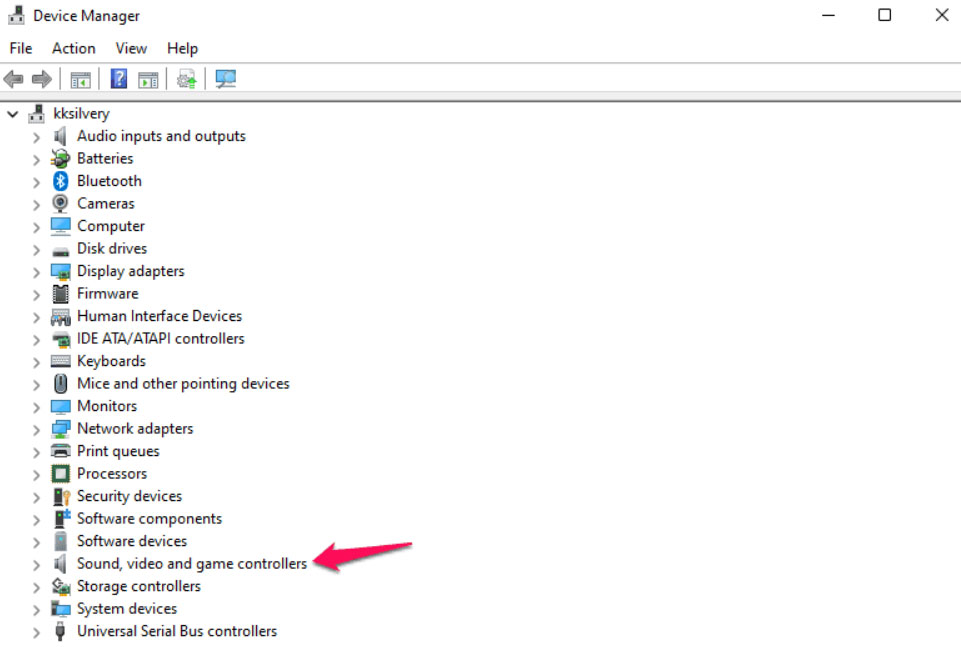
Task: Expand the Bluetooth category
Action: [36, 181]
